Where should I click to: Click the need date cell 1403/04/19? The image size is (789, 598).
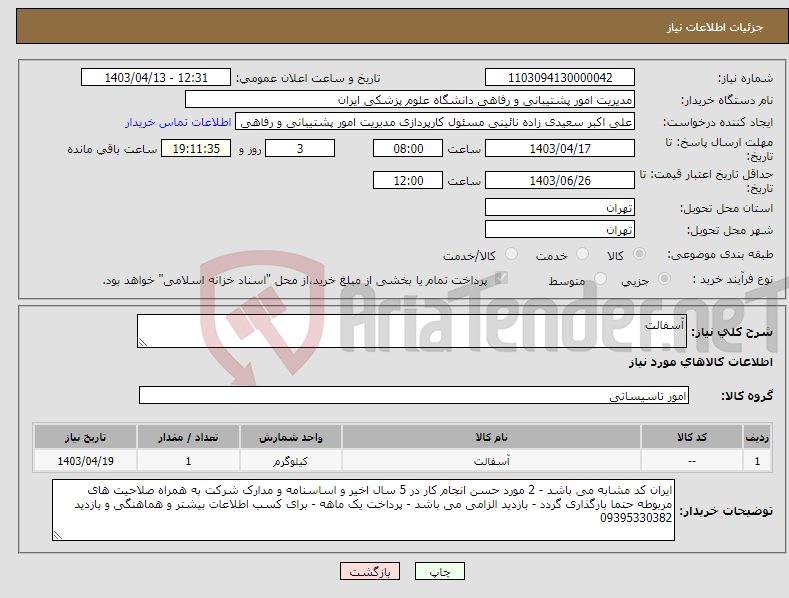tap(86, 461)
